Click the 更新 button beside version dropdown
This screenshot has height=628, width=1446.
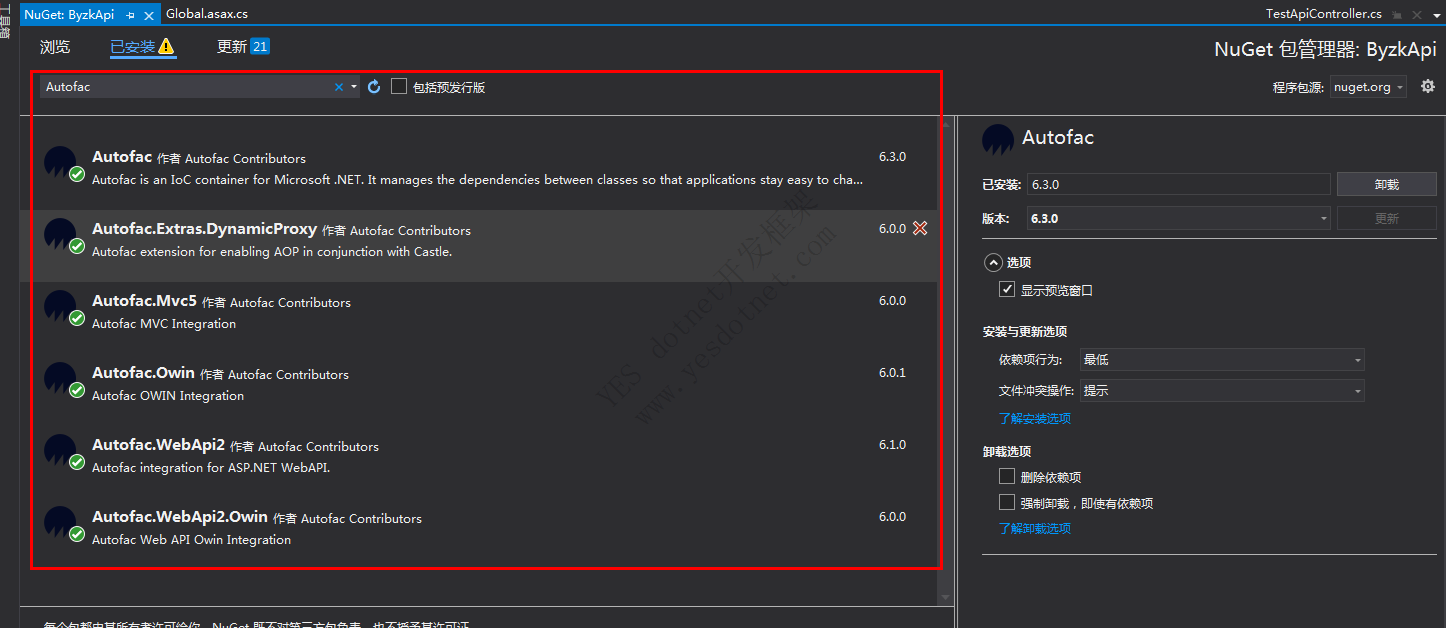1386,218
